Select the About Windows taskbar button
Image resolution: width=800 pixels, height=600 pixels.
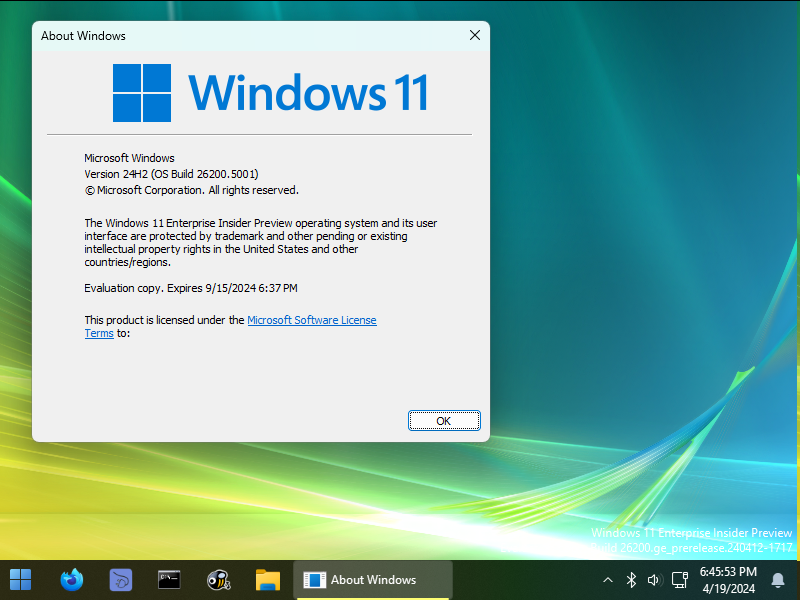coord(372,580)
